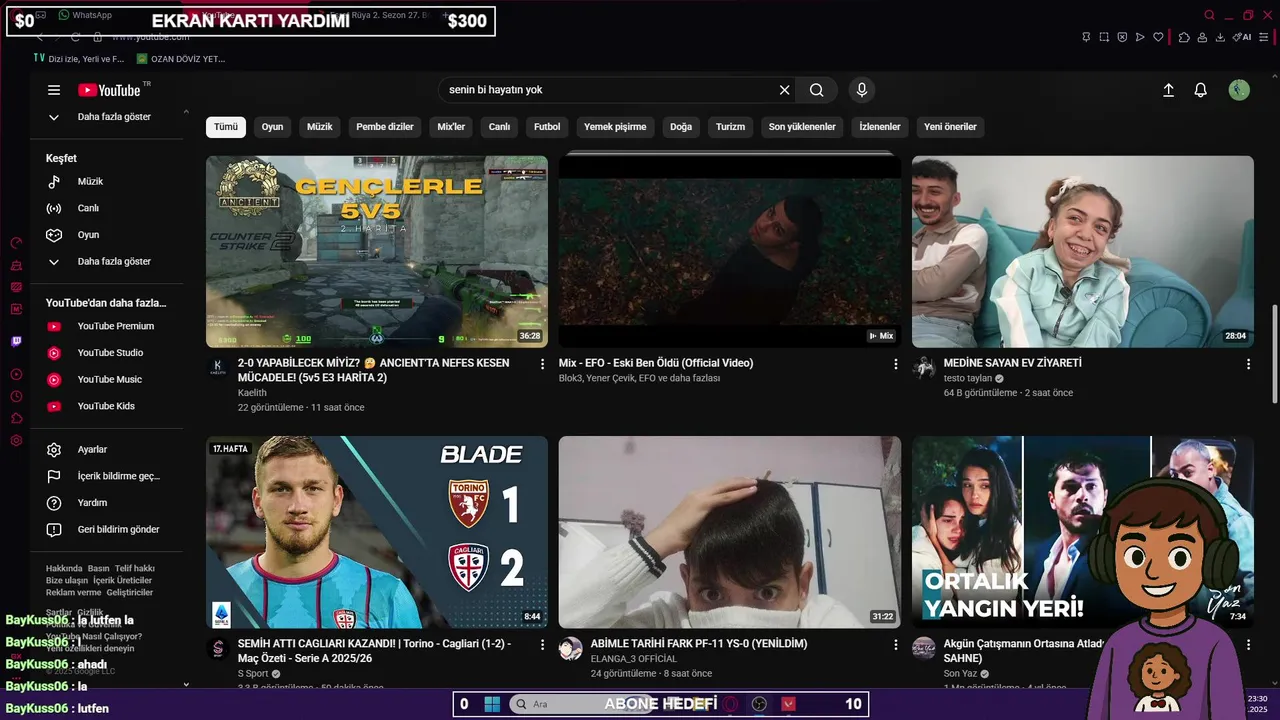Open the ad blocker shield icon

pos(1122,37)
